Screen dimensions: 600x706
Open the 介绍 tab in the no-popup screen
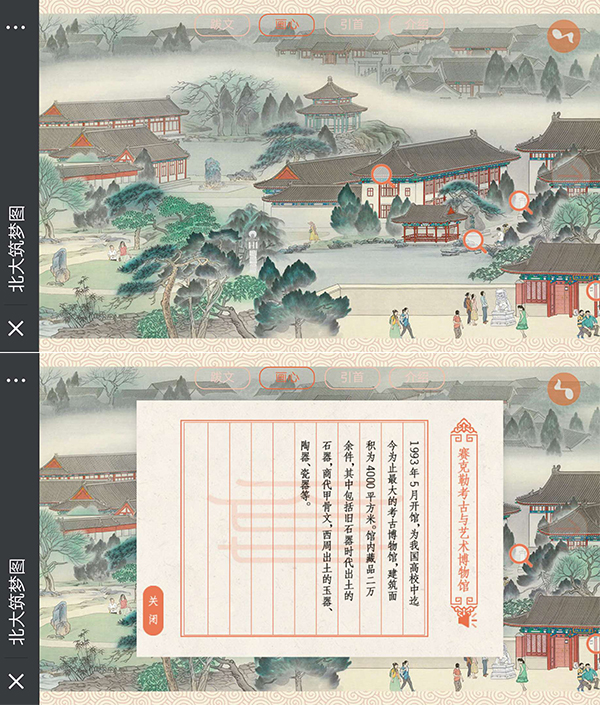pyautogui.click(x=416, y=25)
